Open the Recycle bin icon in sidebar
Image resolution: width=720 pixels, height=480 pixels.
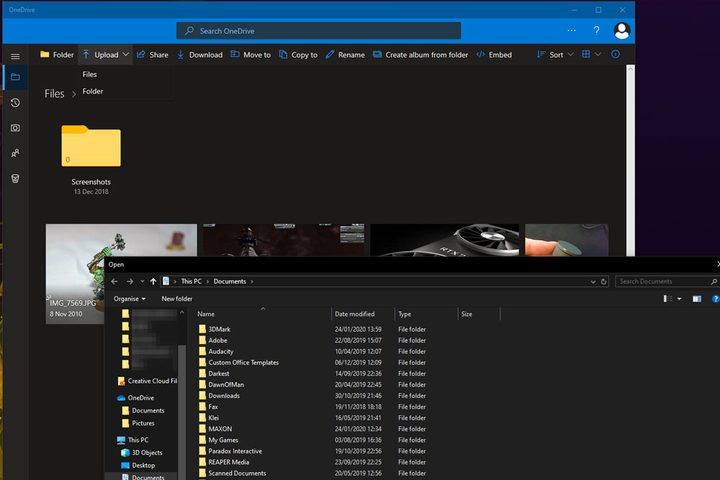pyautogui.click(x=15, y=178)
